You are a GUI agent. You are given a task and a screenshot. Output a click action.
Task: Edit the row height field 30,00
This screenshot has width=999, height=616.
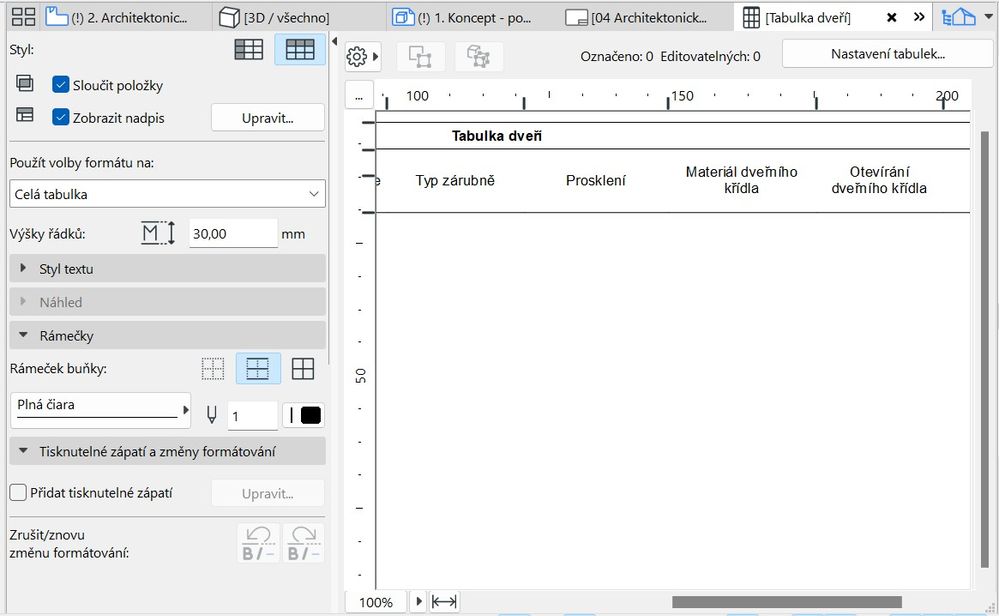(x=233, y=234)
